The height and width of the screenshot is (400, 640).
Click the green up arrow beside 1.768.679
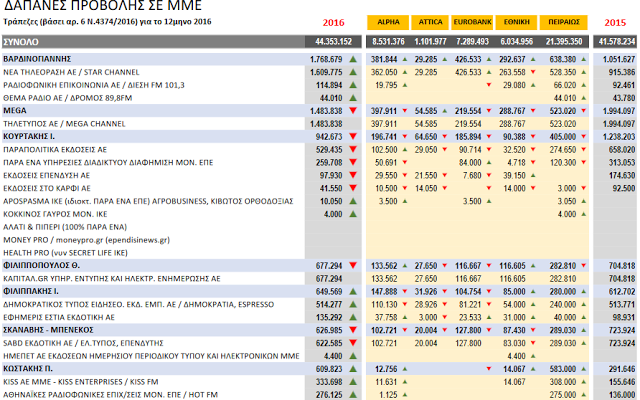[353, 59]
